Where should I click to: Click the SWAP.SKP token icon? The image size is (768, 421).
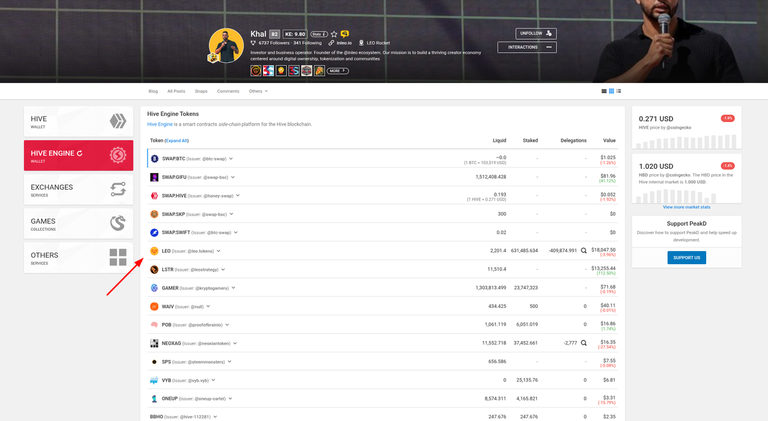pyautogui.click(x=154, y=214)
